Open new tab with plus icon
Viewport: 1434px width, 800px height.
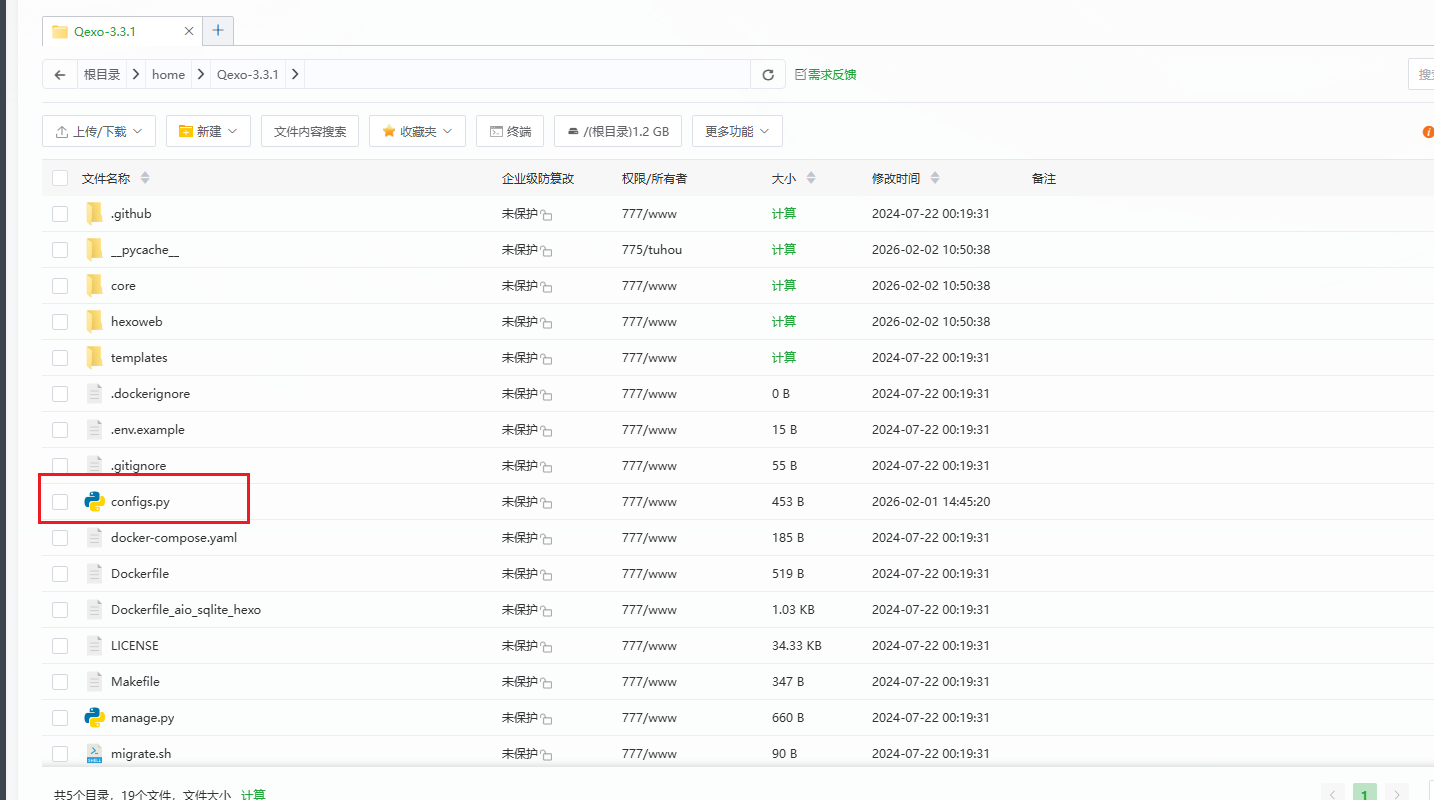click(x=218, y=30)
